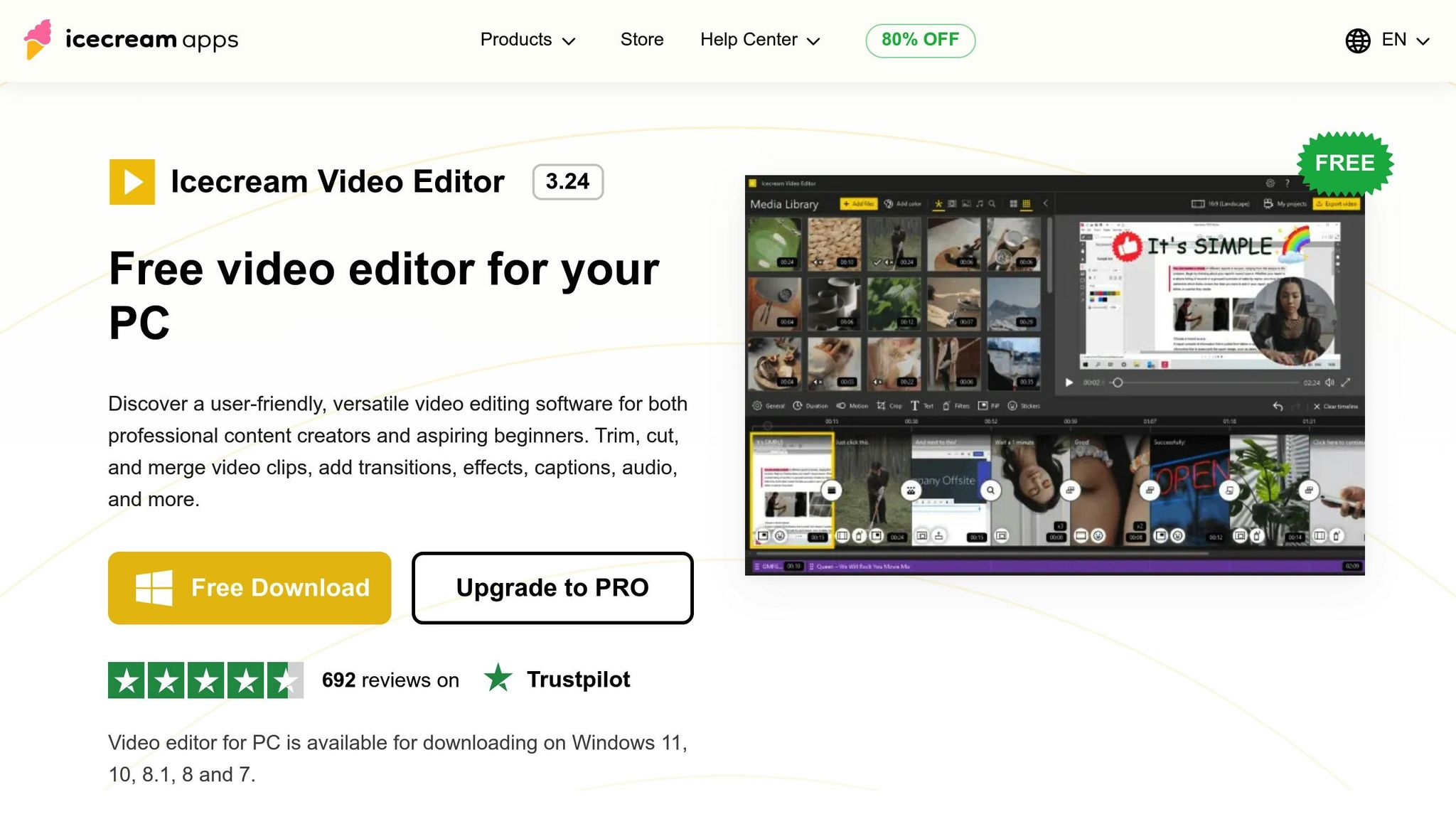
Task: Click the Trustpilot star rating bar
Action: click(205, 680)
